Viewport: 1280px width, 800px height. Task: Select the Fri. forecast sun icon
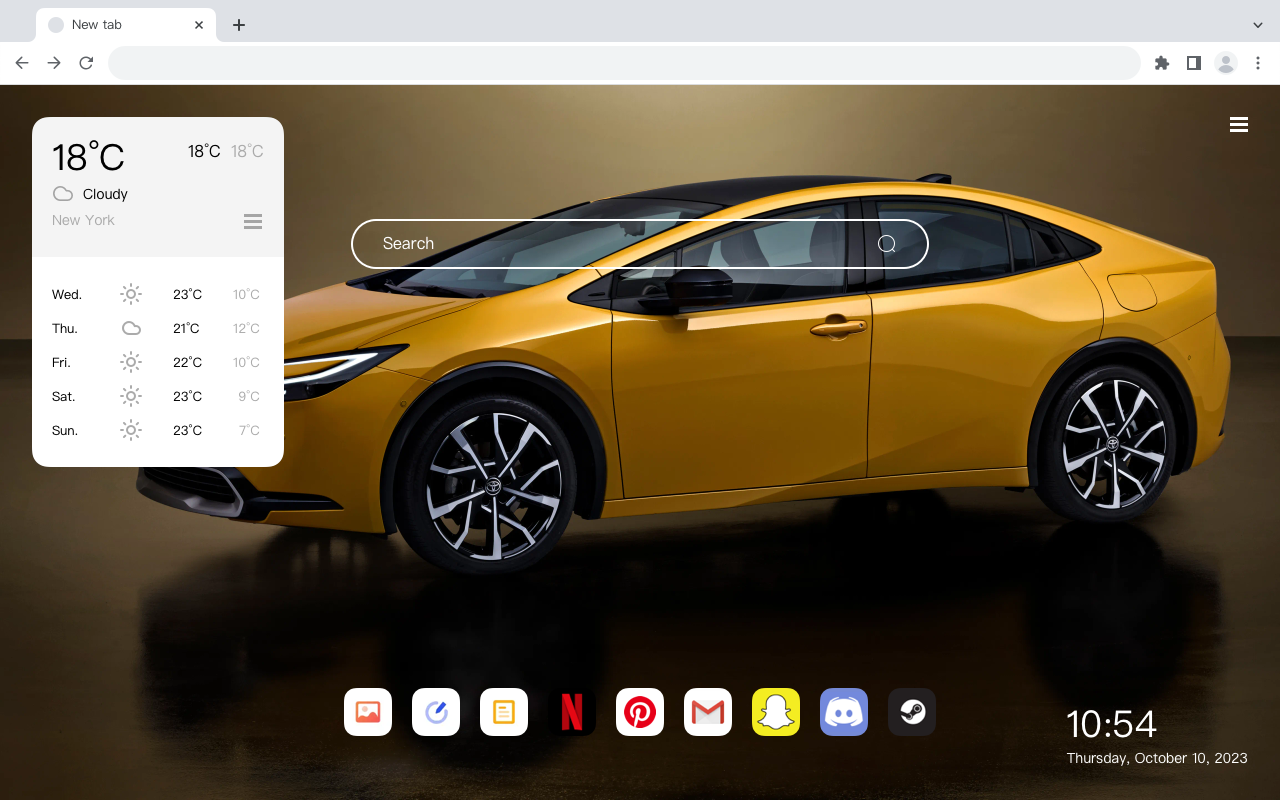click(x=131, y=362)
